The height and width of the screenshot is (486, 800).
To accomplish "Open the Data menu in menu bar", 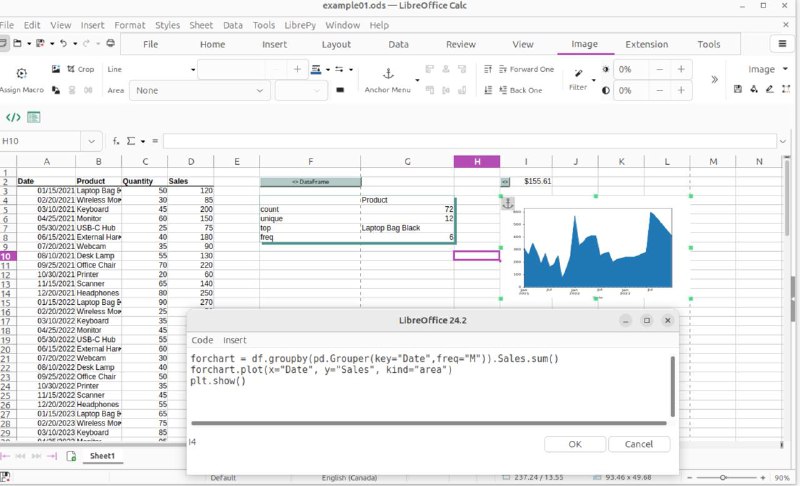I will 233,25.
